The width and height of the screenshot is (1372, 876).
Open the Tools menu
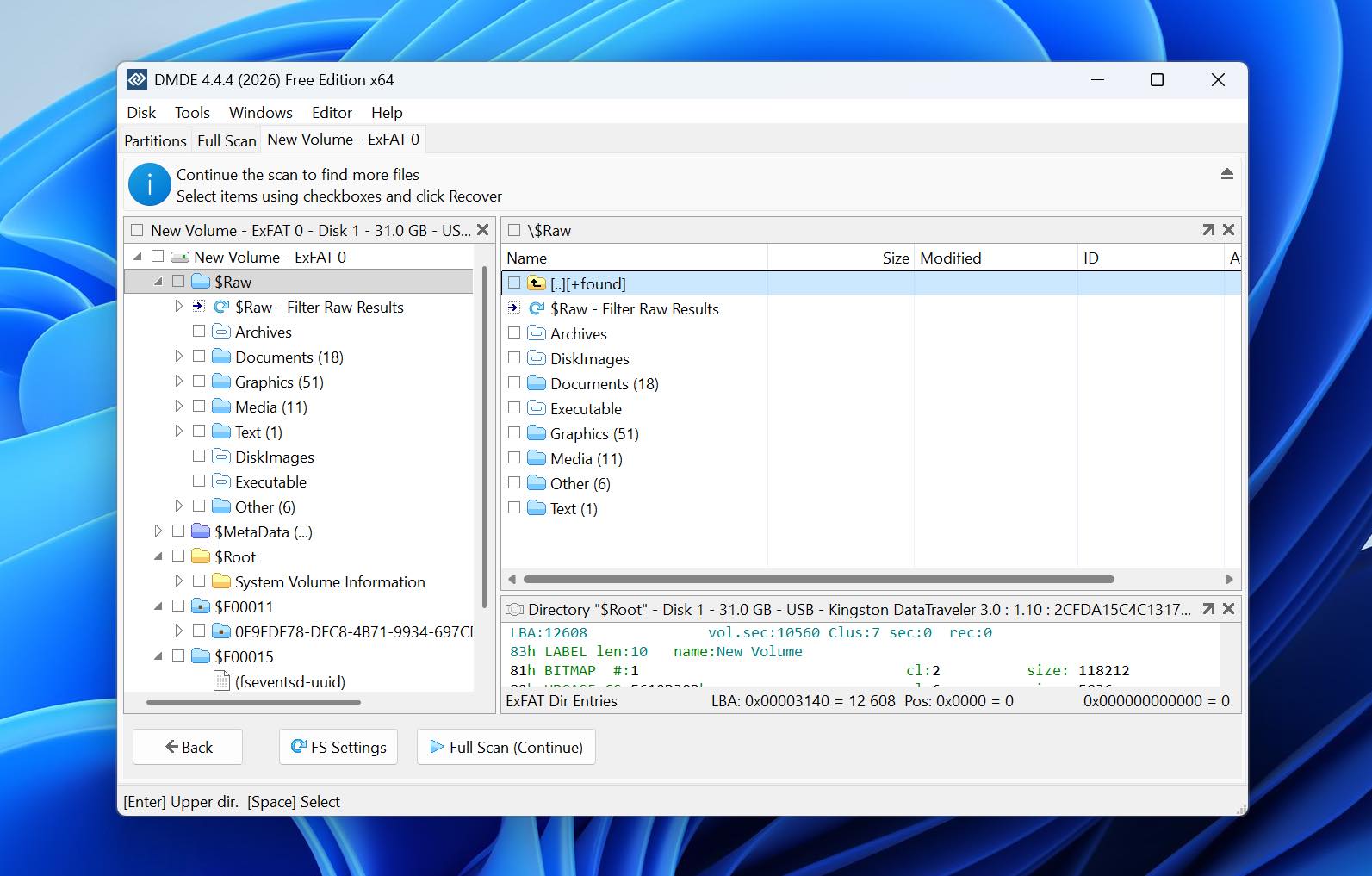192,113
